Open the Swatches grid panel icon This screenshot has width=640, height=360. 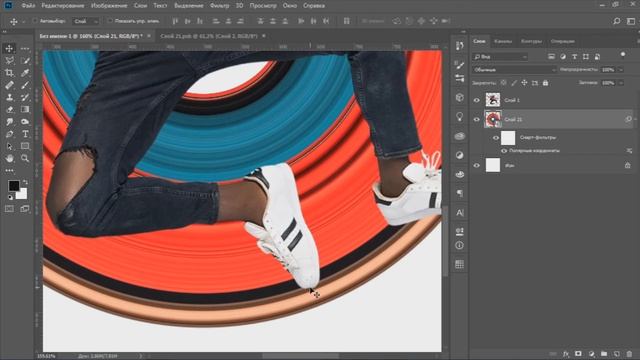click(460, 264)
